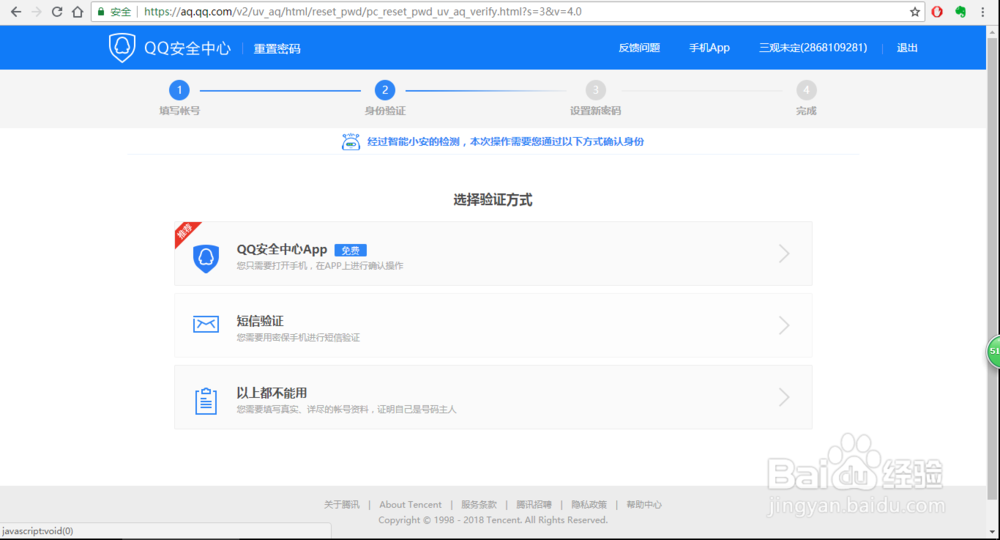The width and height of the screenshot is (1000, 540).
Task: Expand 以上都不能用 option chevron
Action: click(x=784, y=397)
